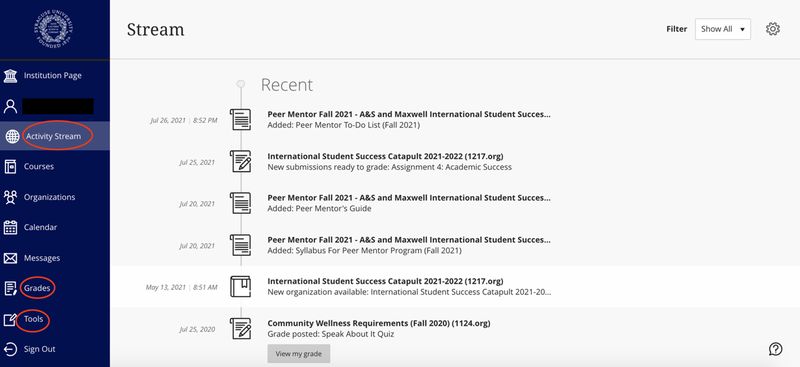Click the Tools pencil-square icon
800x367 pixels.
click(10, 320)
